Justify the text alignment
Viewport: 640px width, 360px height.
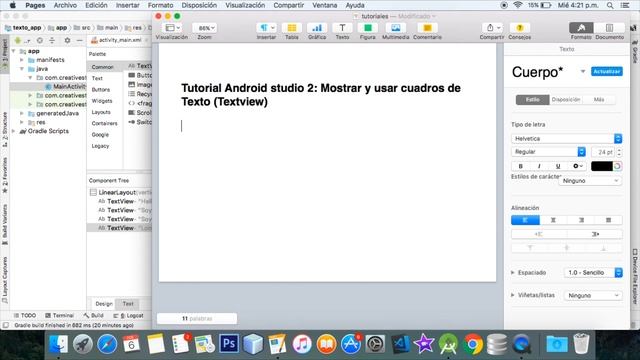click(x=609, y=220)
